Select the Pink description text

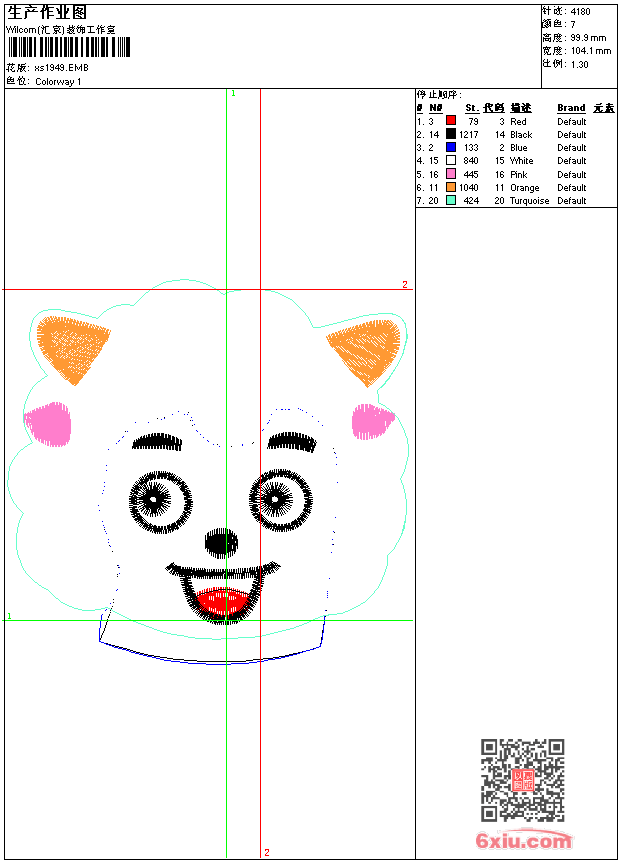(x=518, y=174)
